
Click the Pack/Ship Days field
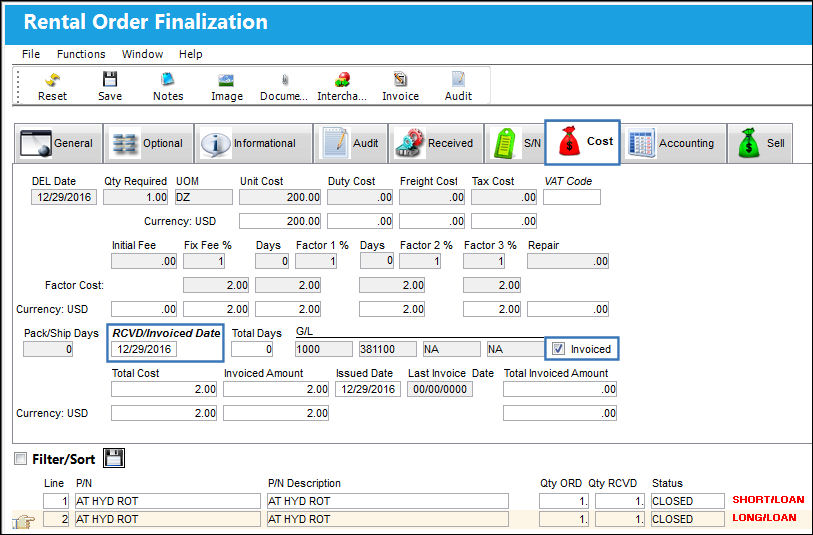[x=48, y=349]
